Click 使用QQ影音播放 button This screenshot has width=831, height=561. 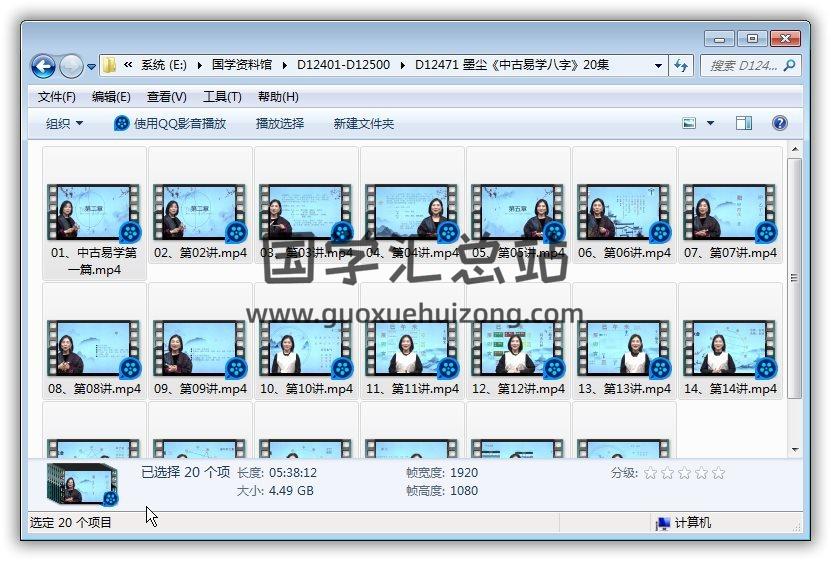click(x=170, y=123)
